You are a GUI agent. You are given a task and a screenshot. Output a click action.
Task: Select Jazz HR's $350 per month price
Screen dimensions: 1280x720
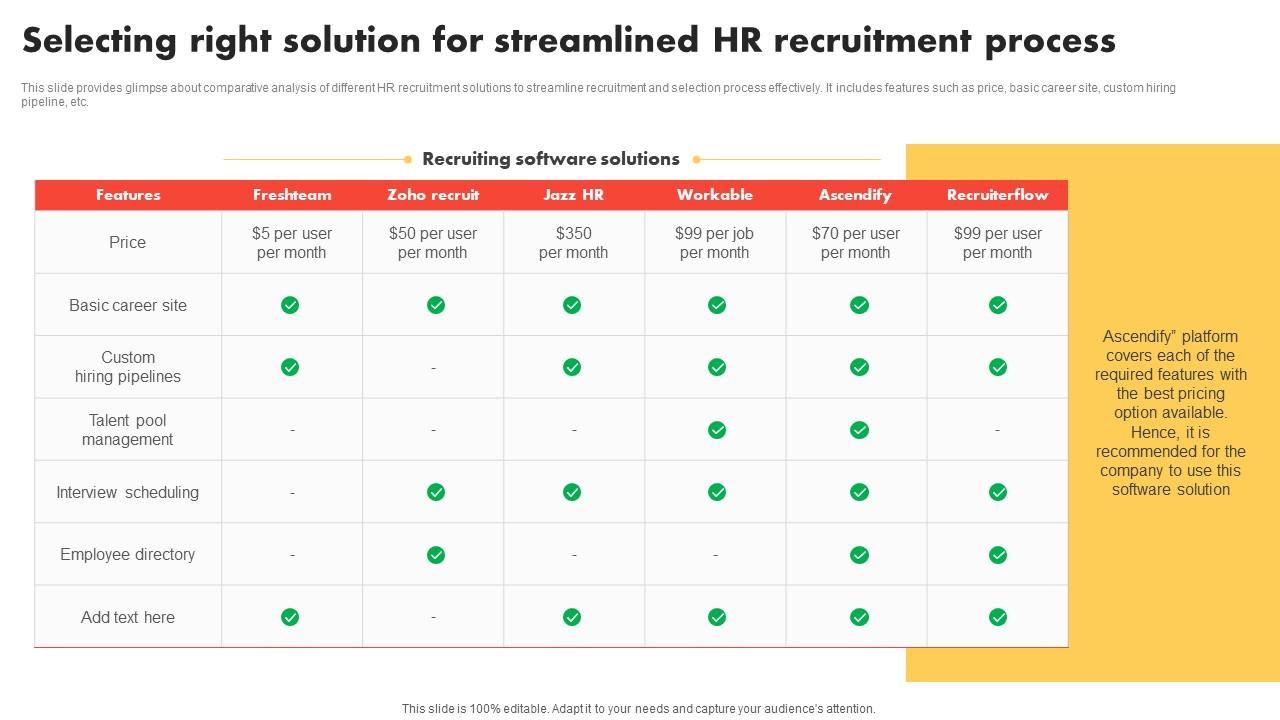coord(574,242)
